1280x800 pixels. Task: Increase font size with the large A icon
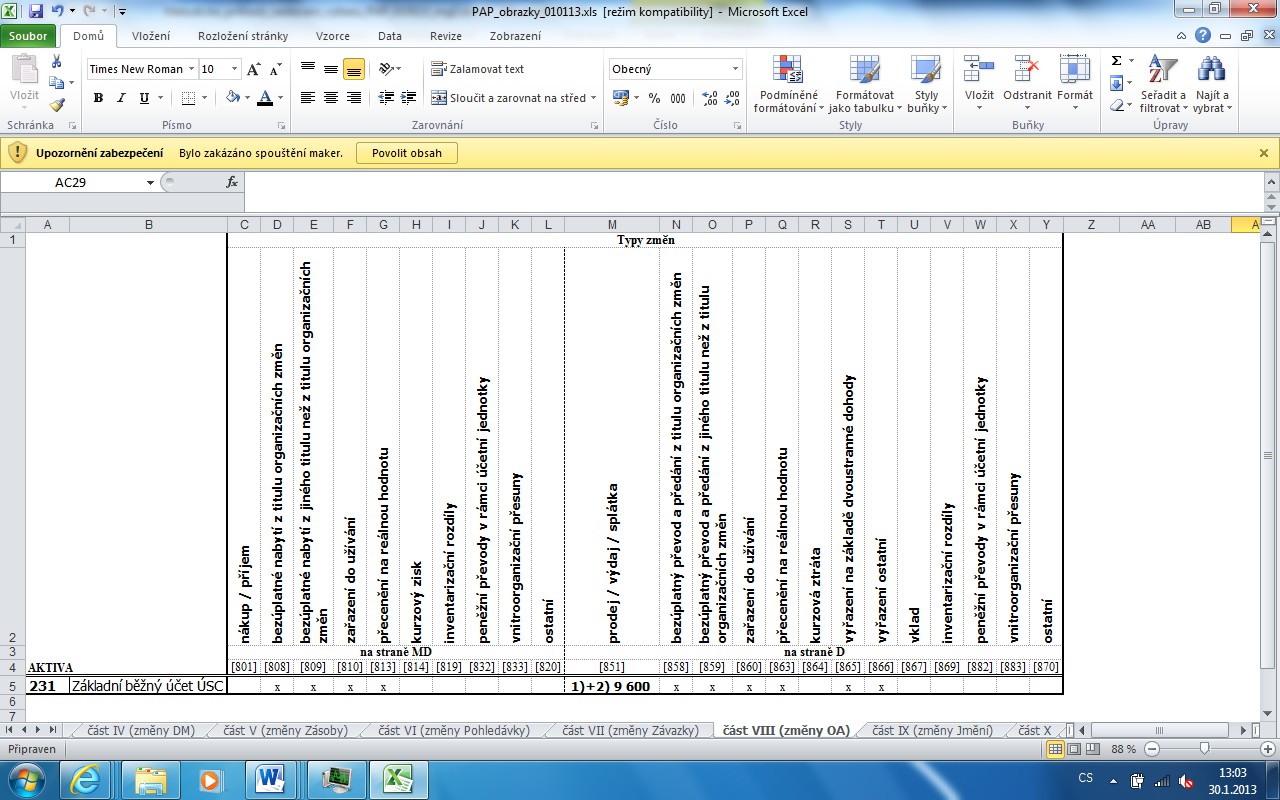pyautogui.click(x=254, y=69)
